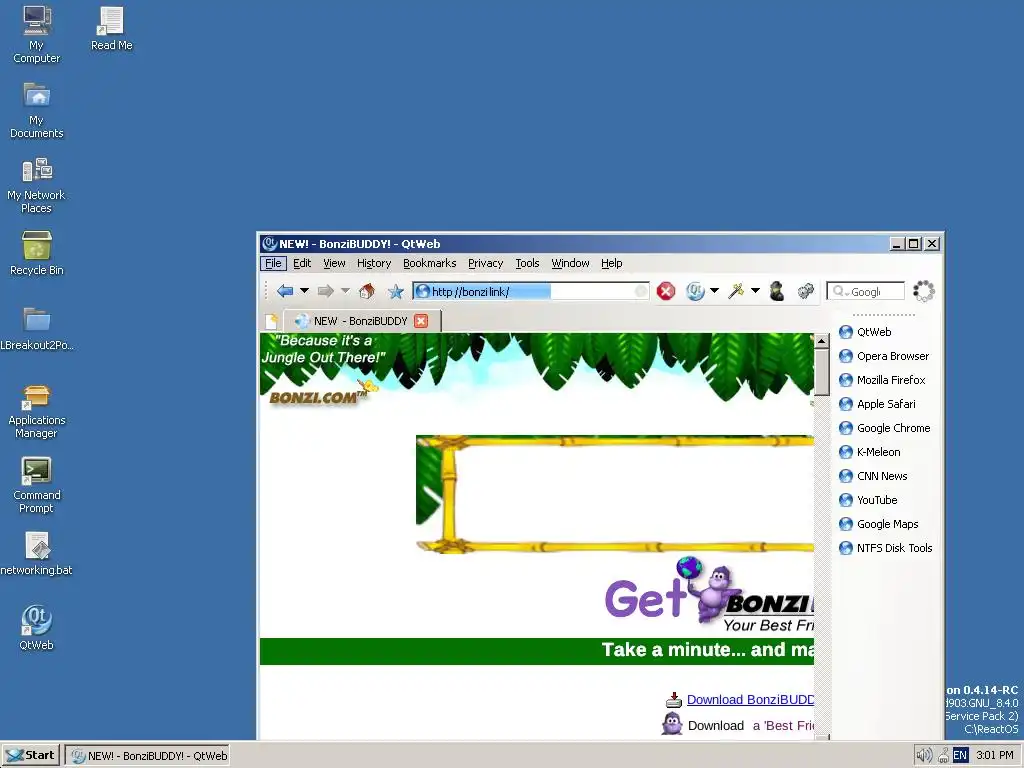Click the red Stop loading button
This screenshot has height=768, width=1024.
click(665, 291)
